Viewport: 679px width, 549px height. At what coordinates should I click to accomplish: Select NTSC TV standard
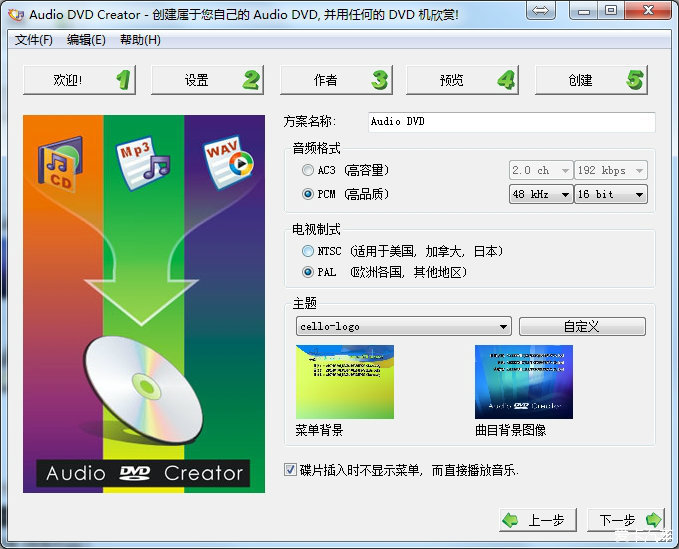pos(307,251)
